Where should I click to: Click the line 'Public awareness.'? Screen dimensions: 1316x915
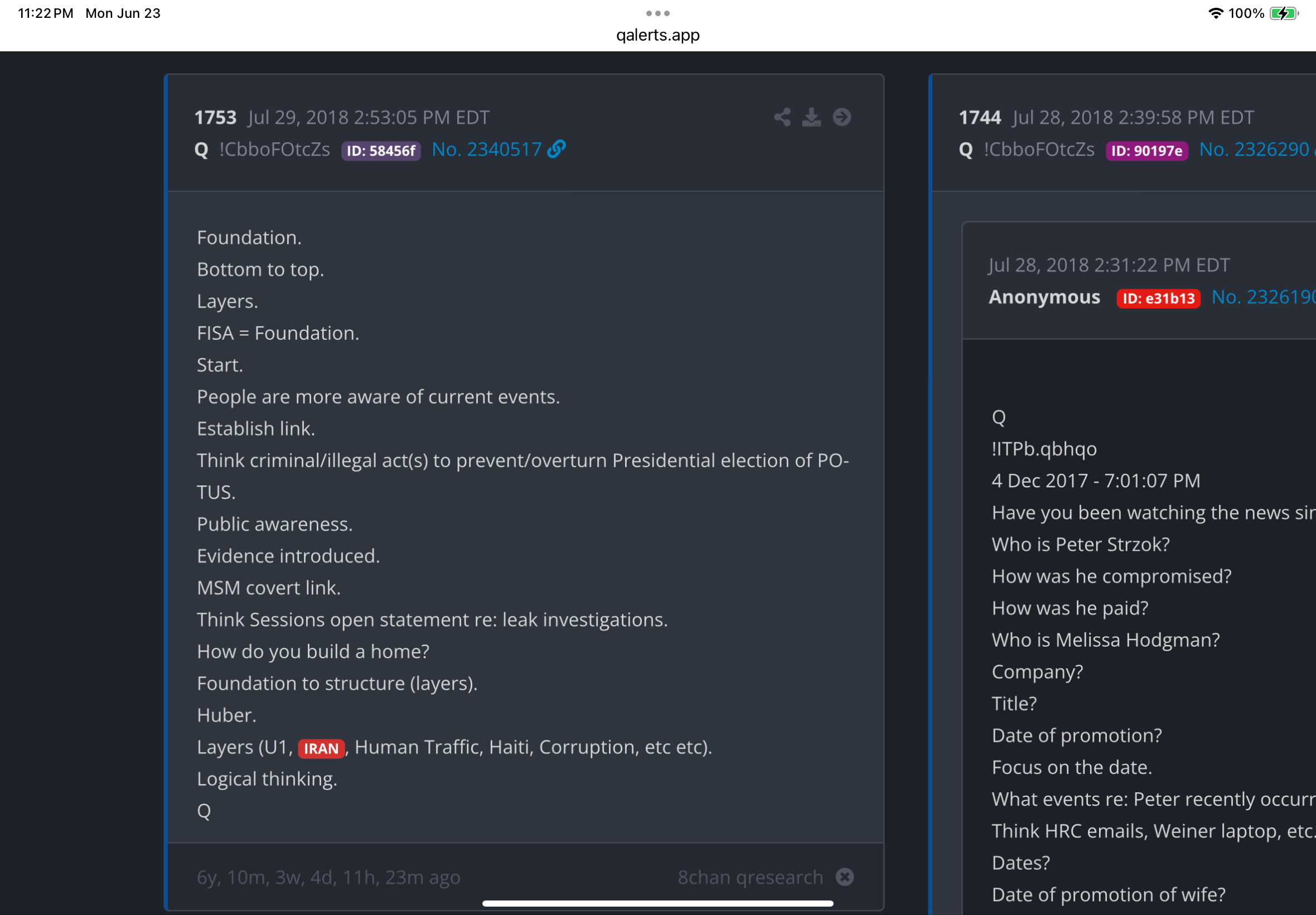pyautogui.click(x=274, y=524)
